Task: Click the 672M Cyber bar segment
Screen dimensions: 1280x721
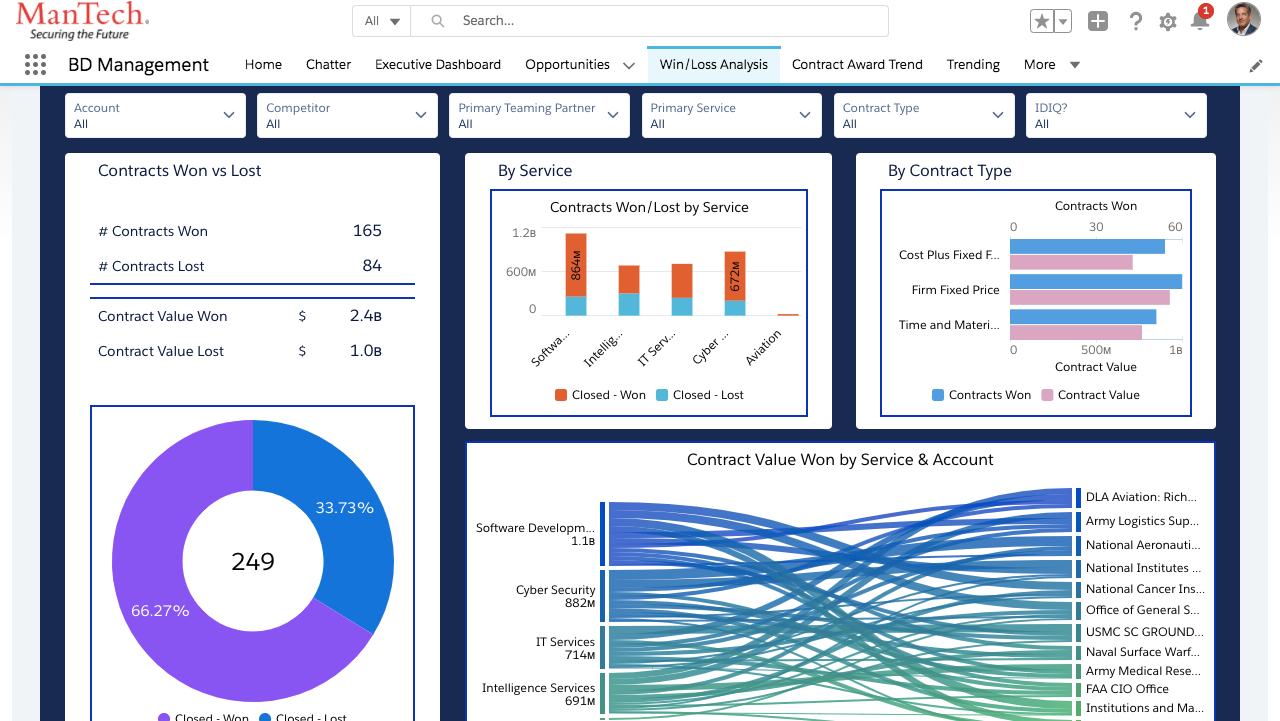Action: pos(735,276)
